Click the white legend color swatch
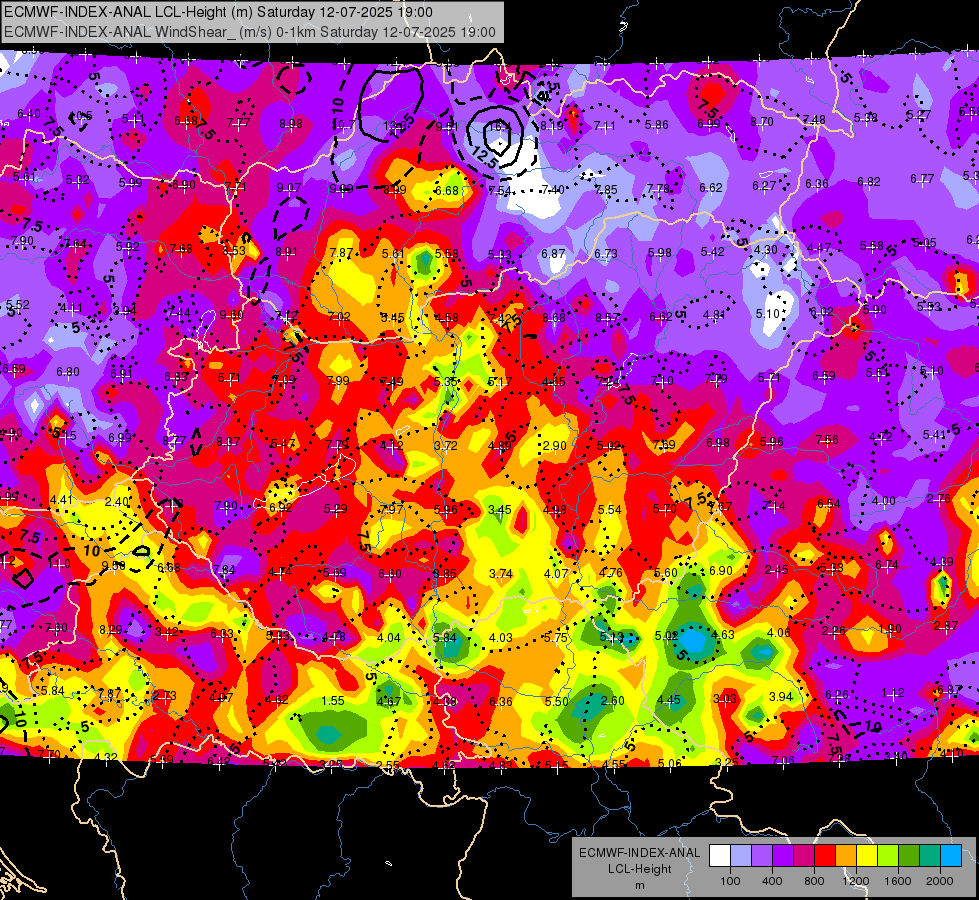This screenshot has width=979, height=900. click(x=719, y=856)
